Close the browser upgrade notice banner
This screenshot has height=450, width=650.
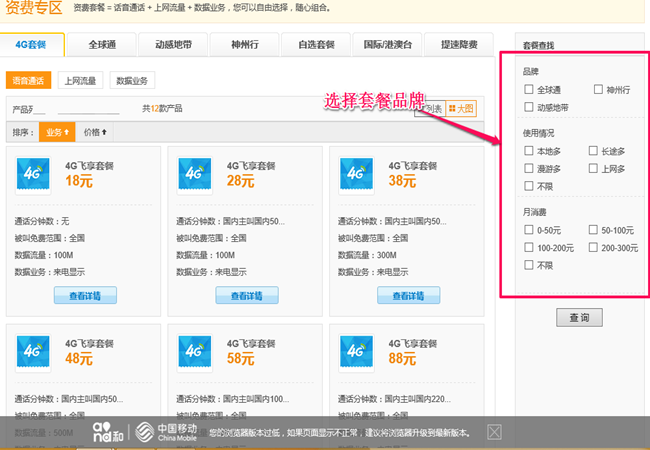point(494,432)
